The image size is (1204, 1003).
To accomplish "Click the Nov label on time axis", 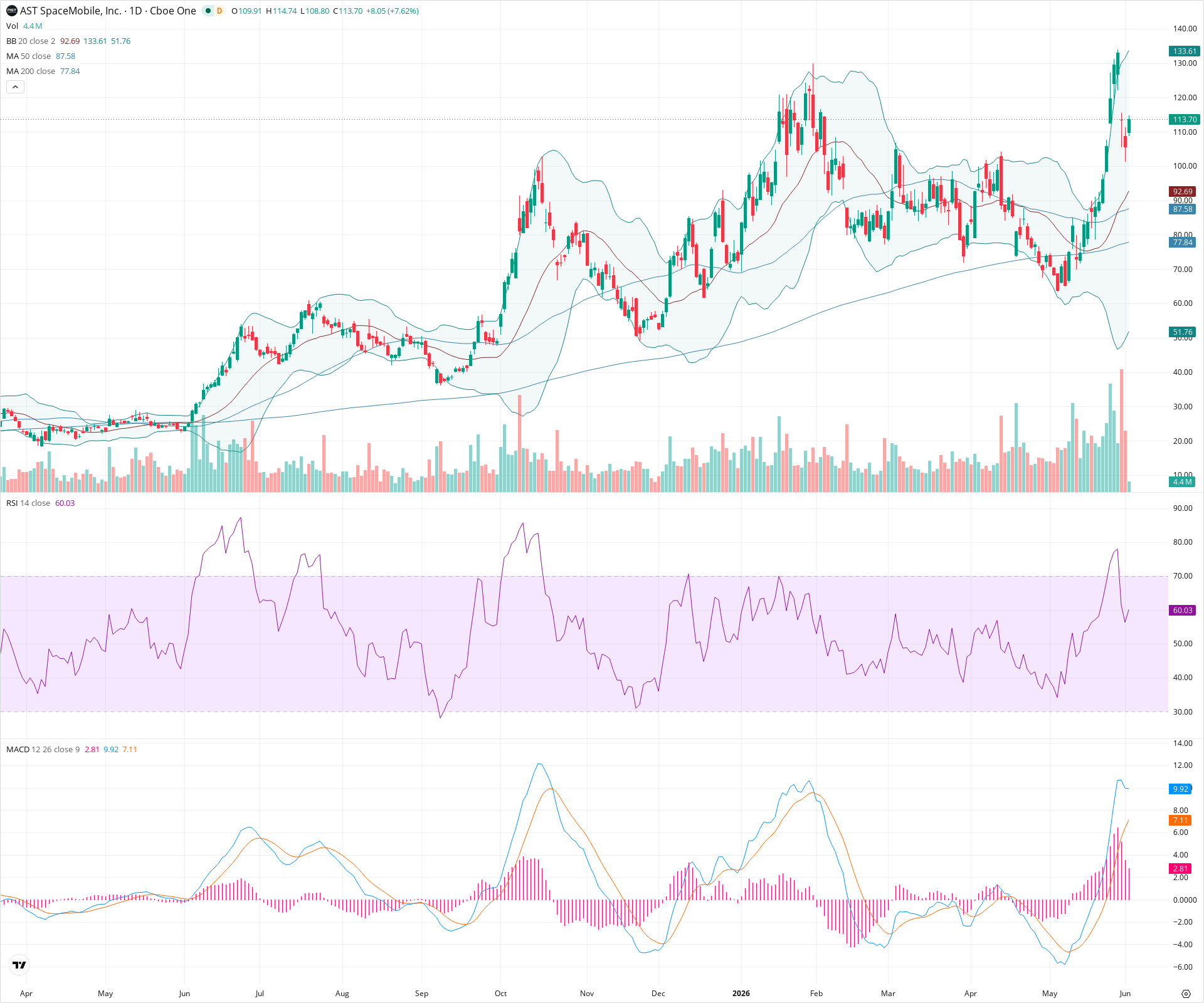I will [587, 994].
